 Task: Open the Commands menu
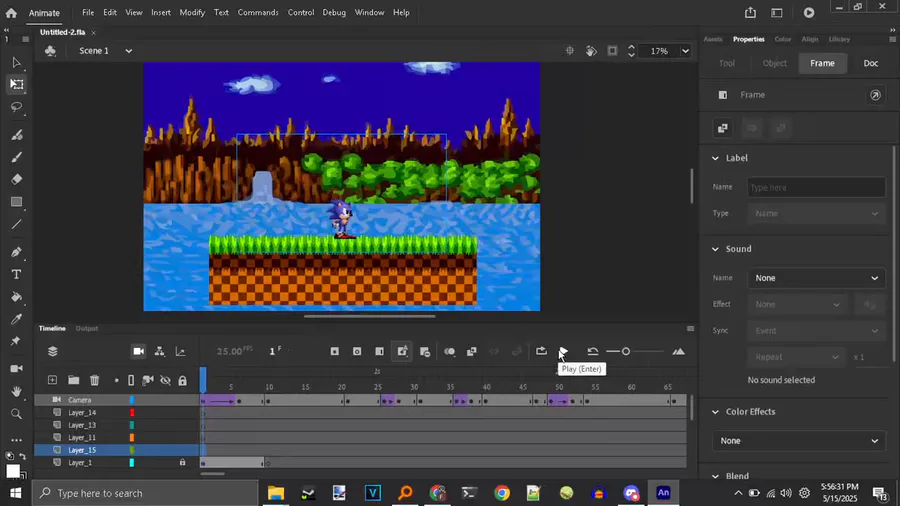(258, 13)
